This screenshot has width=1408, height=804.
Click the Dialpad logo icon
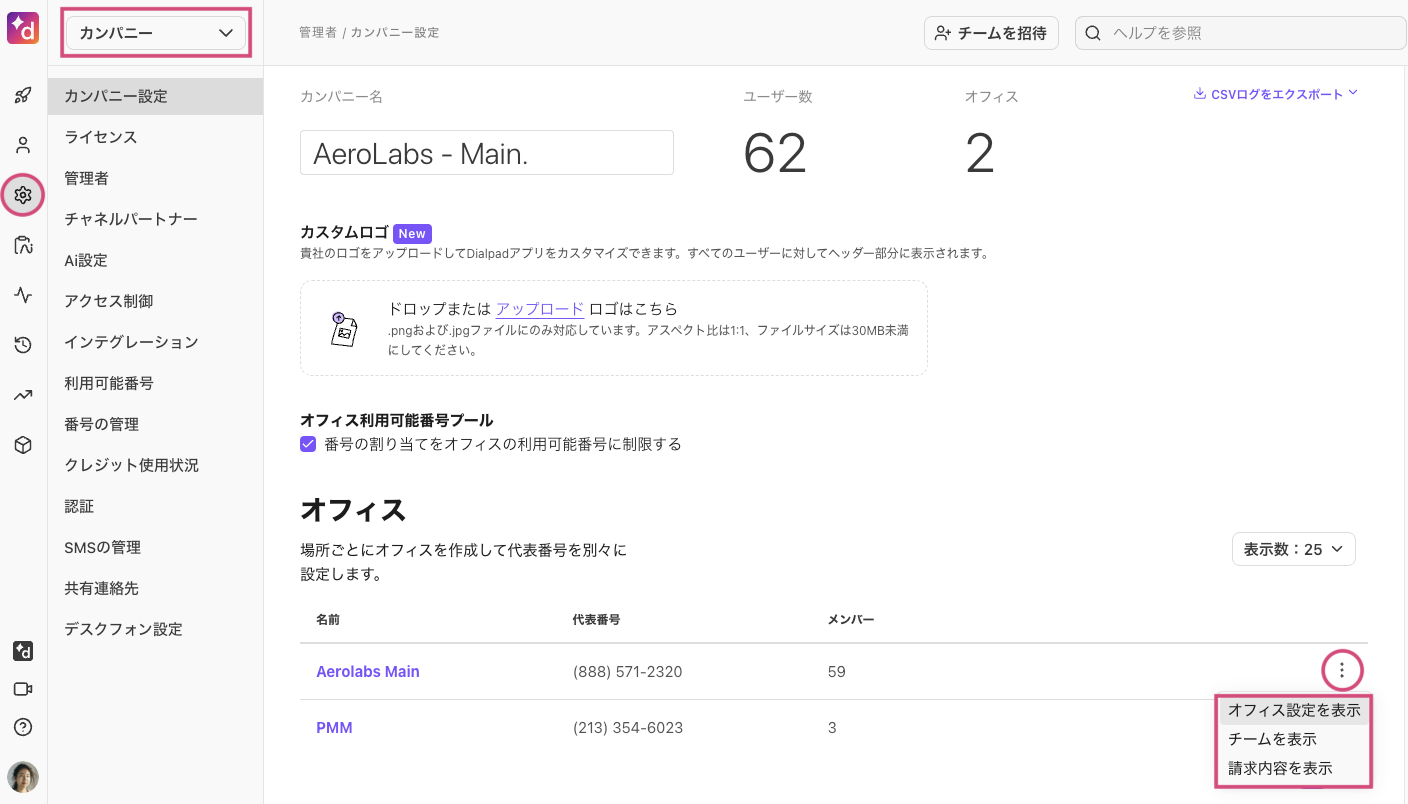click(23, 29)
